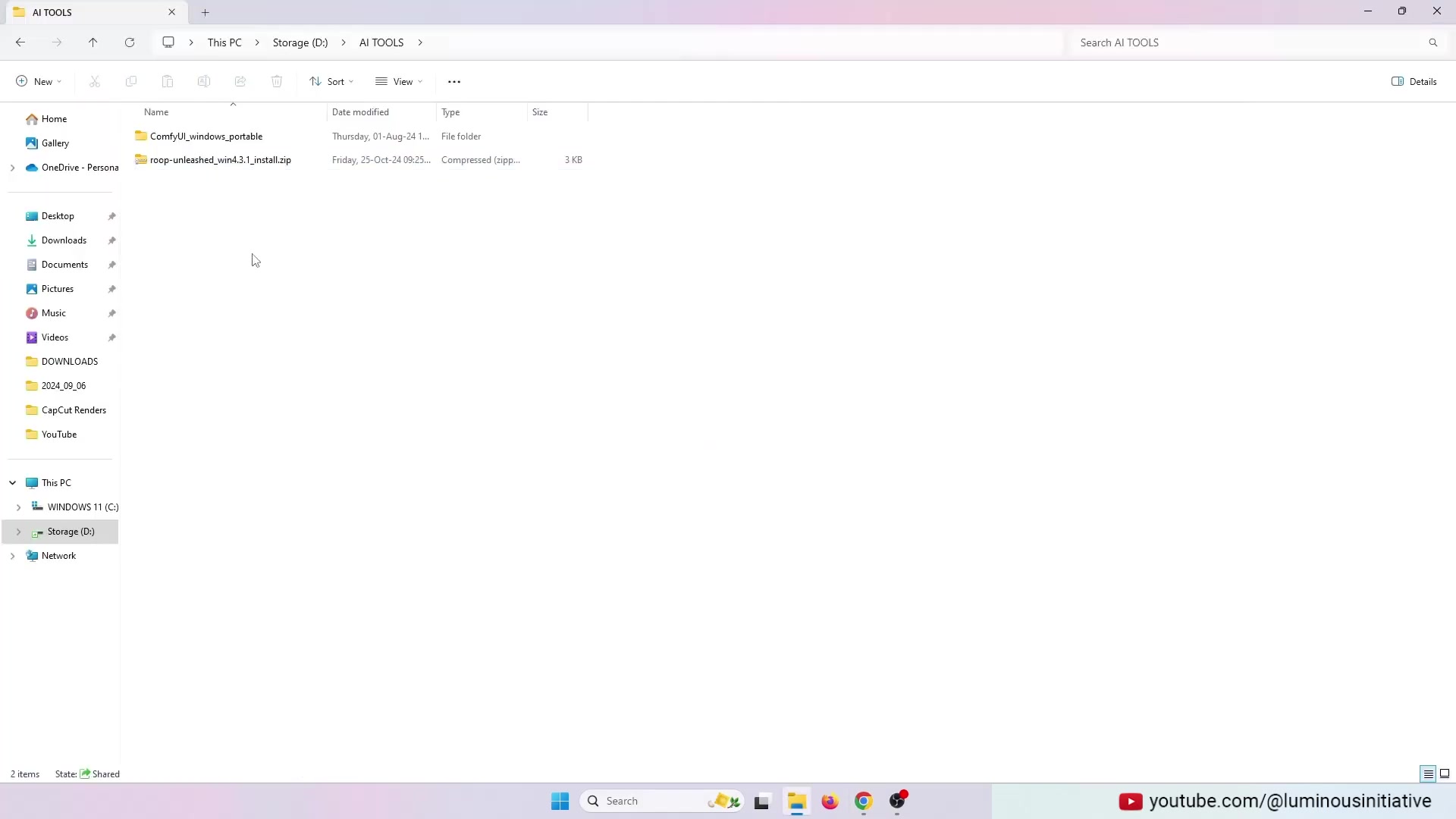
Task: Sort by the Date modified column header
Action: [360, 112]
